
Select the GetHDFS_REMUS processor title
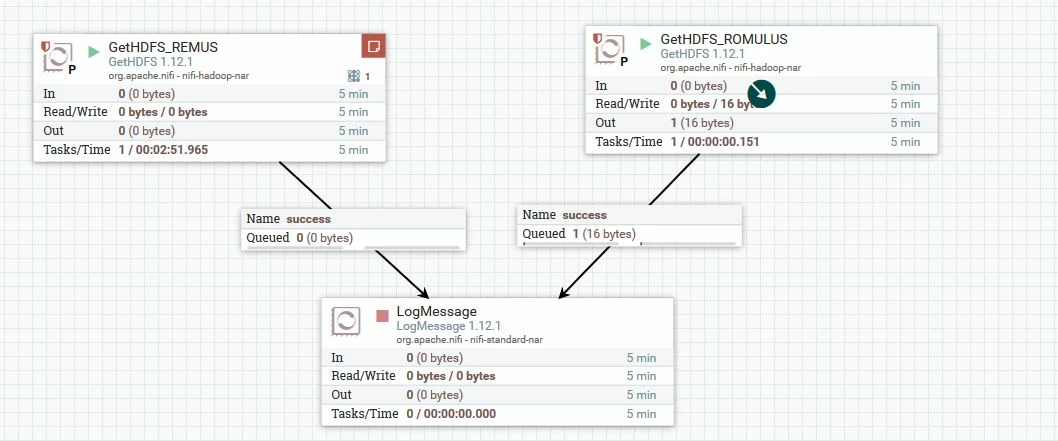point(163,47)
